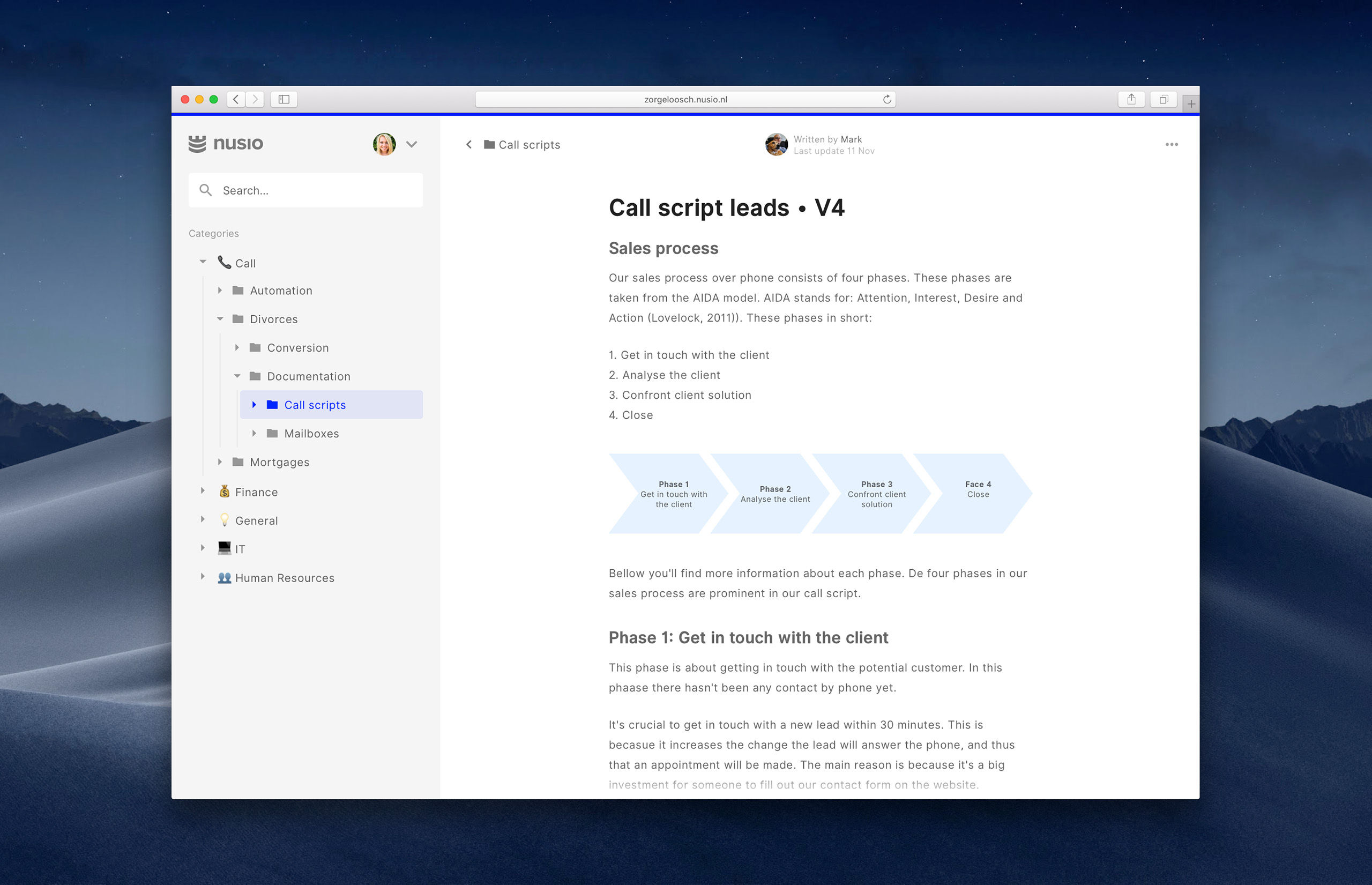Expand the General category arrow

tap(202, 519)
